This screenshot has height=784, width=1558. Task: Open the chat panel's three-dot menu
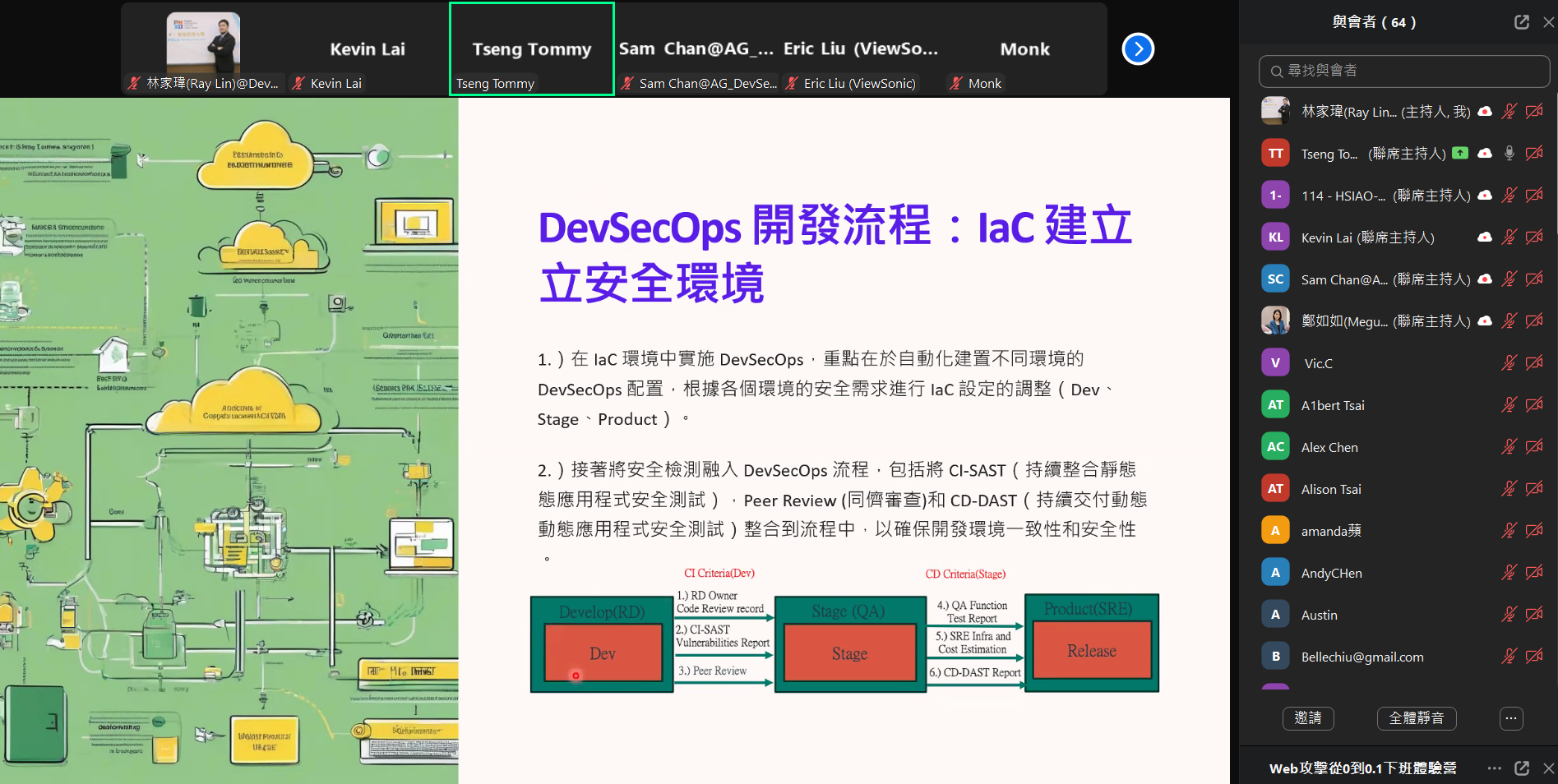coord(1494,768)
